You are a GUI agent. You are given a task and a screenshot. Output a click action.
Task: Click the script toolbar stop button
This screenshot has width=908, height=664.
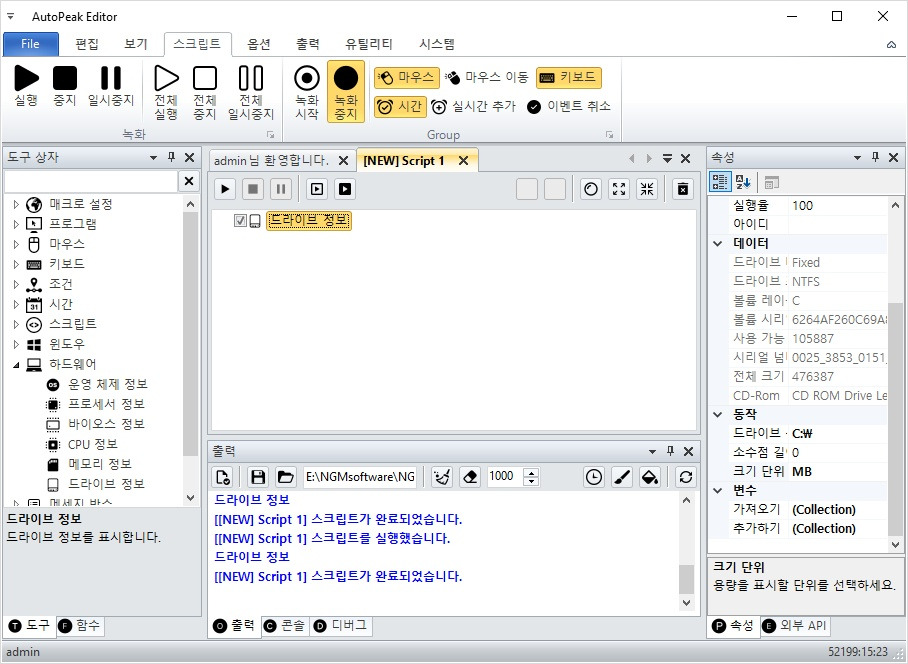point(253,189)
